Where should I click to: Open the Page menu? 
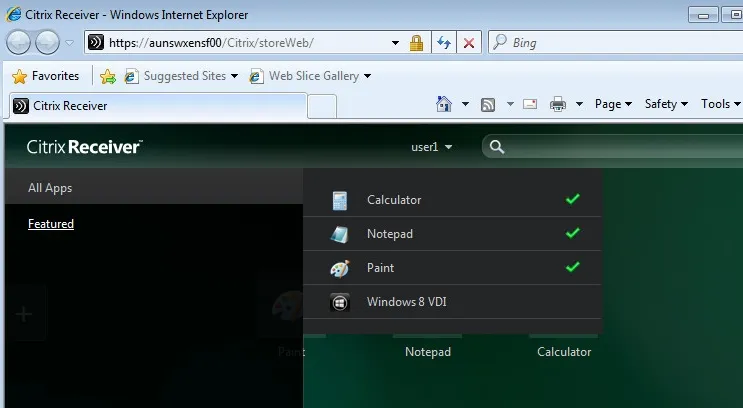click(613, 104)
